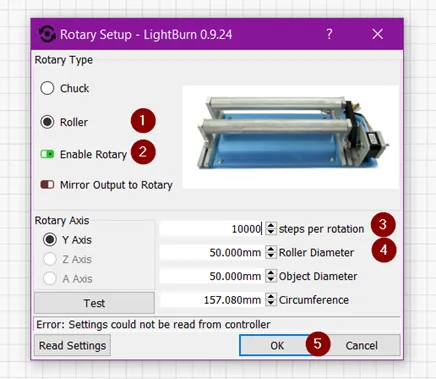Click the Roller Diameter value field

pos(212,252)
